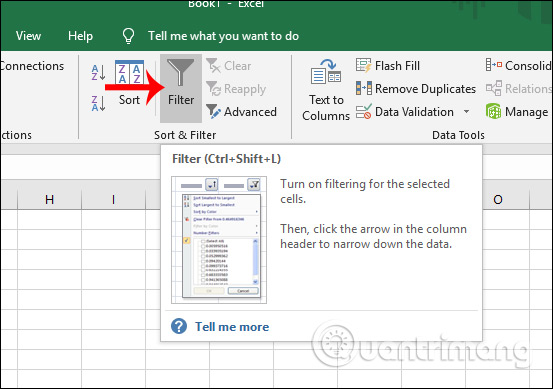553x389 pixels.
Task: Open the custom Sort dialog
Action: click(x=129, y=83)
